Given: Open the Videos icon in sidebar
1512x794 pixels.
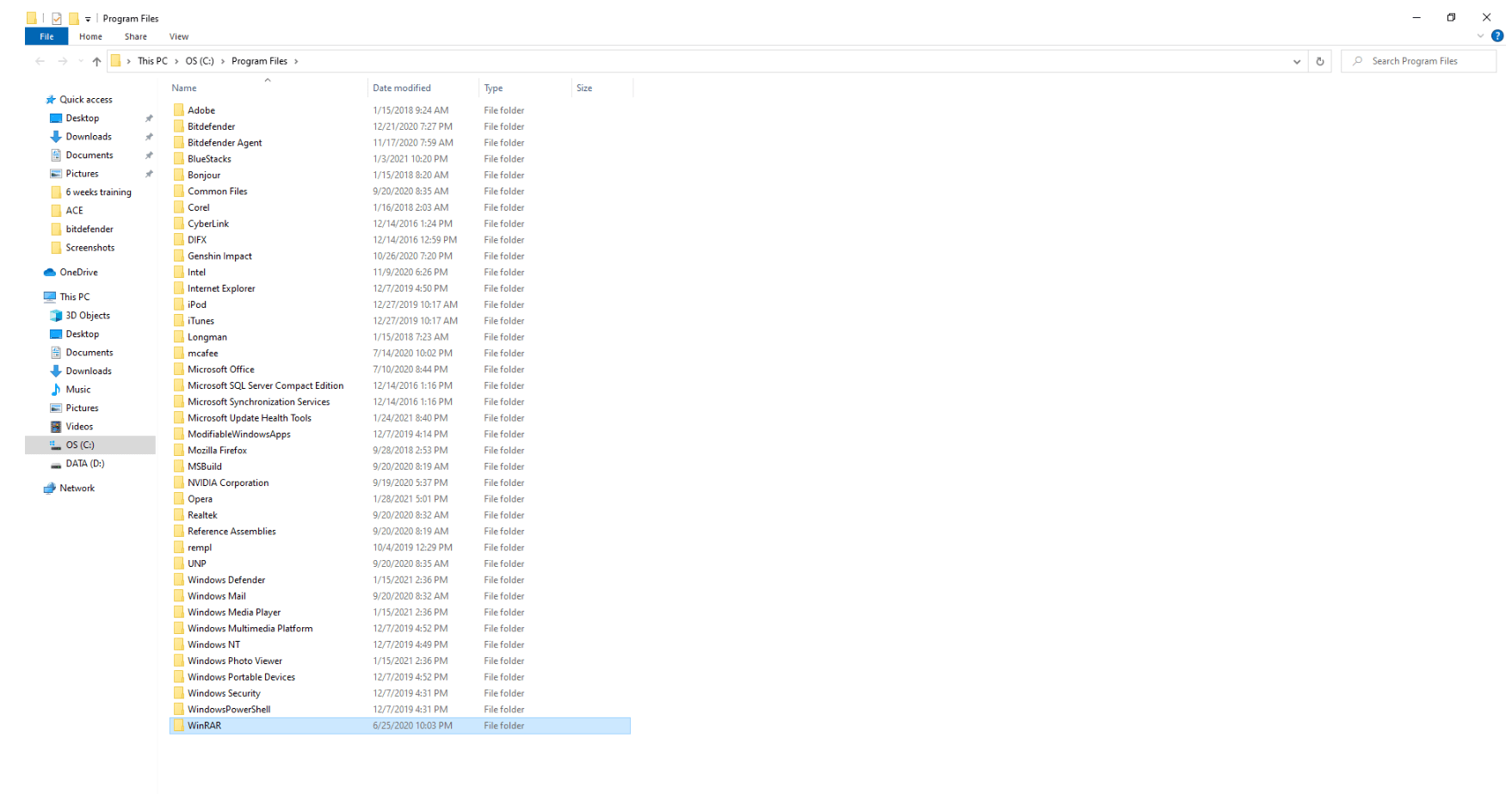Looking at the screenshot, I should click(56, 427).
